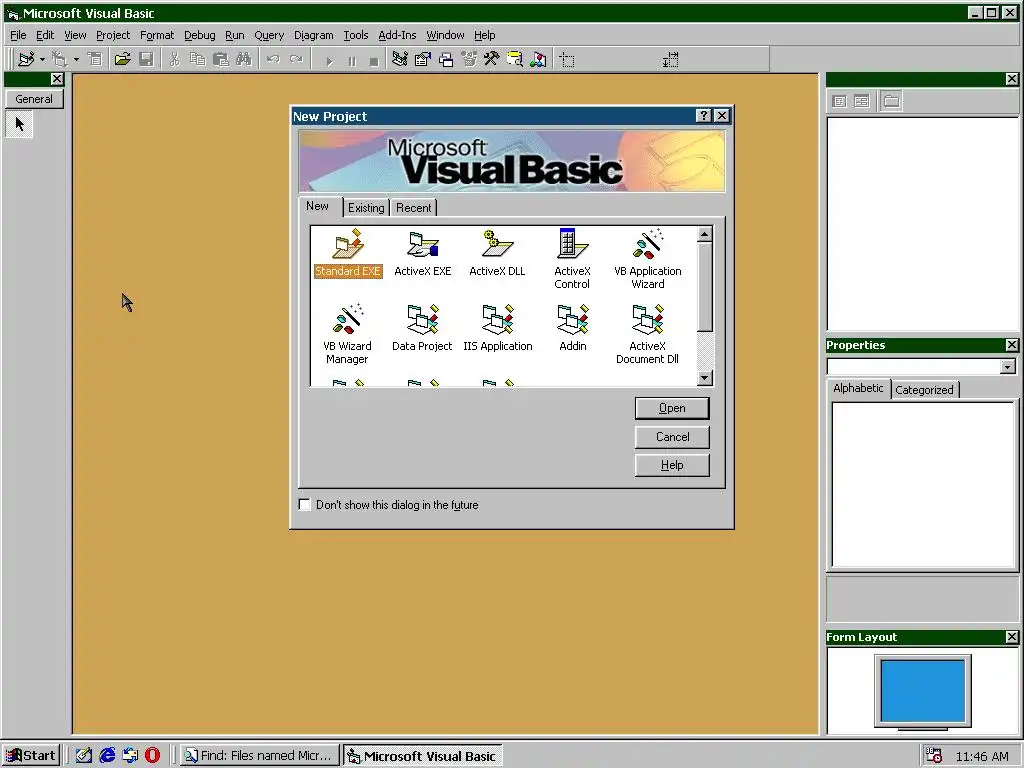Click the Toolbox hammer-and-wrench icon

pos(492,59)
